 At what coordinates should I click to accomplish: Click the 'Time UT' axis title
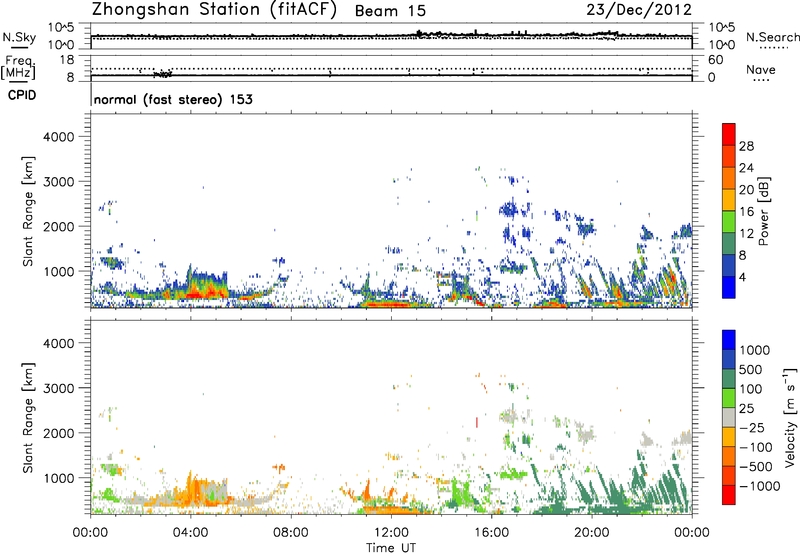coord(391,548)
